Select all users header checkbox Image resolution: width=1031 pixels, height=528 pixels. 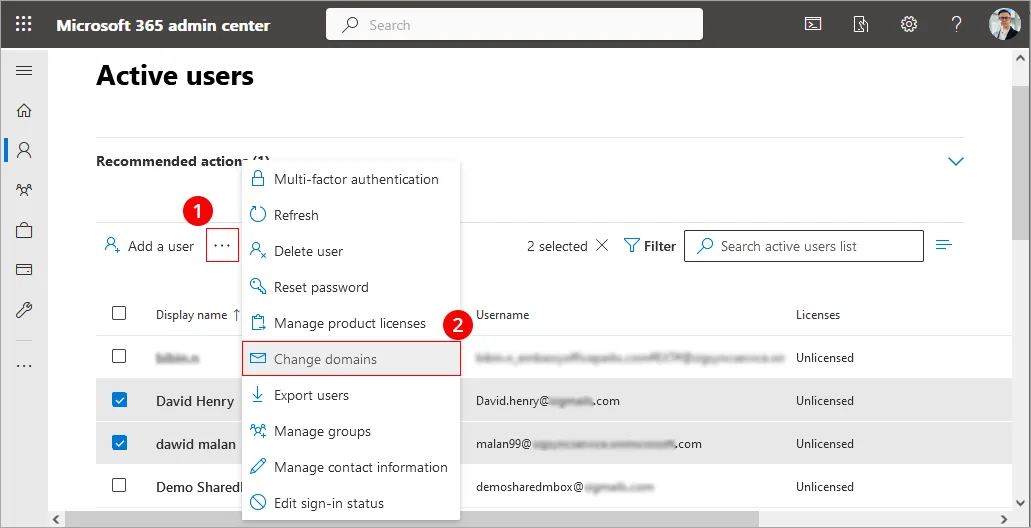119,313
